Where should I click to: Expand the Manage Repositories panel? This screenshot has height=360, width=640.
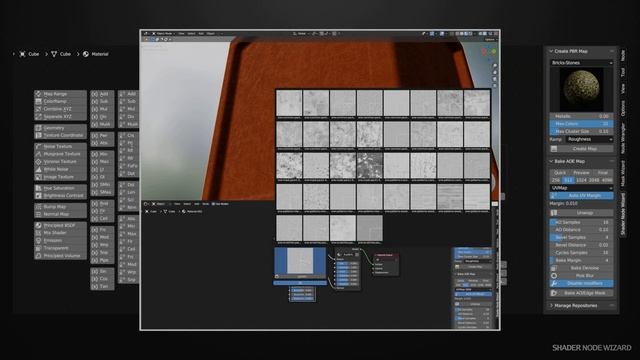(x=551, y=305)
